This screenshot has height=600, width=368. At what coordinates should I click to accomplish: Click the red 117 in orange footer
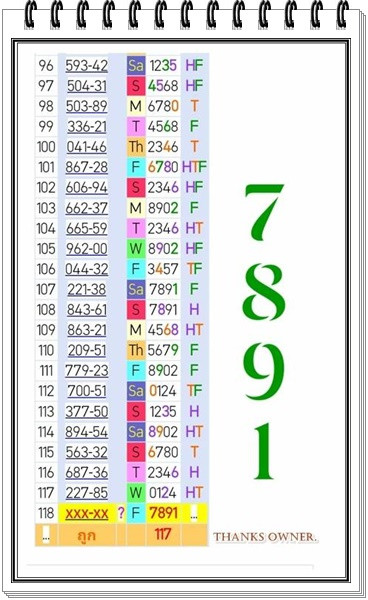(x=163, y=534)
